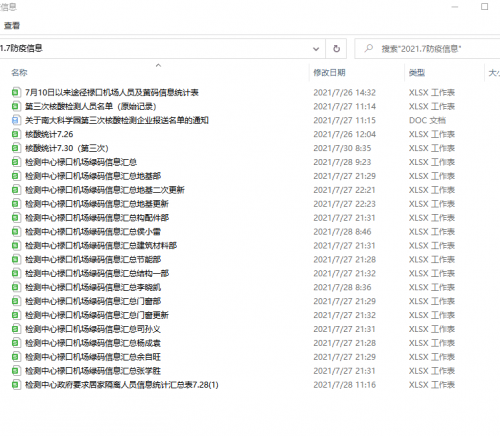
Task: Click the XLSX icon of 核酸统计7.30（第三次）
Action: pyautogui.click(x=15, y=148)
